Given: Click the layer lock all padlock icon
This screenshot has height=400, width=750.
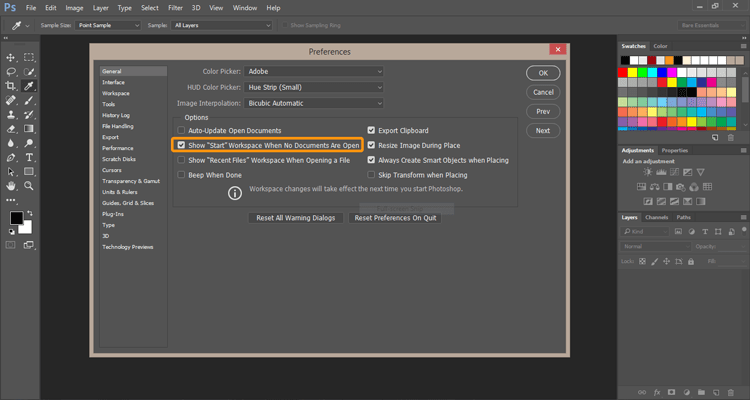Looking at the screenshot, I should tap(691, 262).
